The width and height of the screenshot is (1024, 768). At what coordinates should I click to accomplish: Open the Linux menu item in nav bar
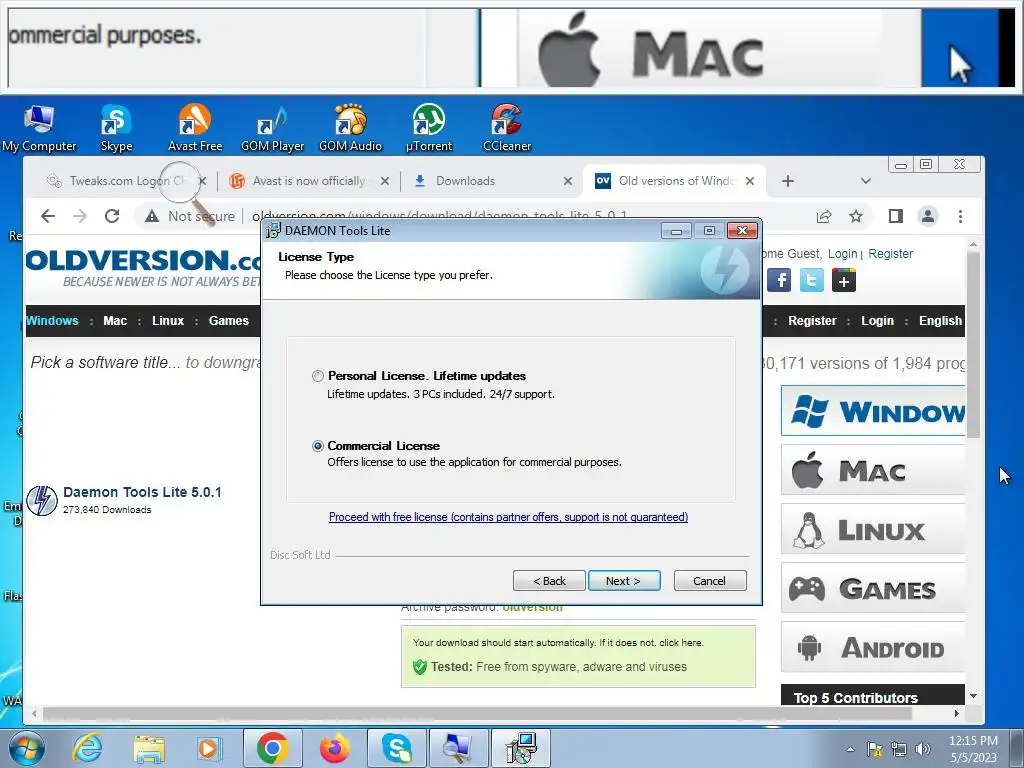pos(168,321)
